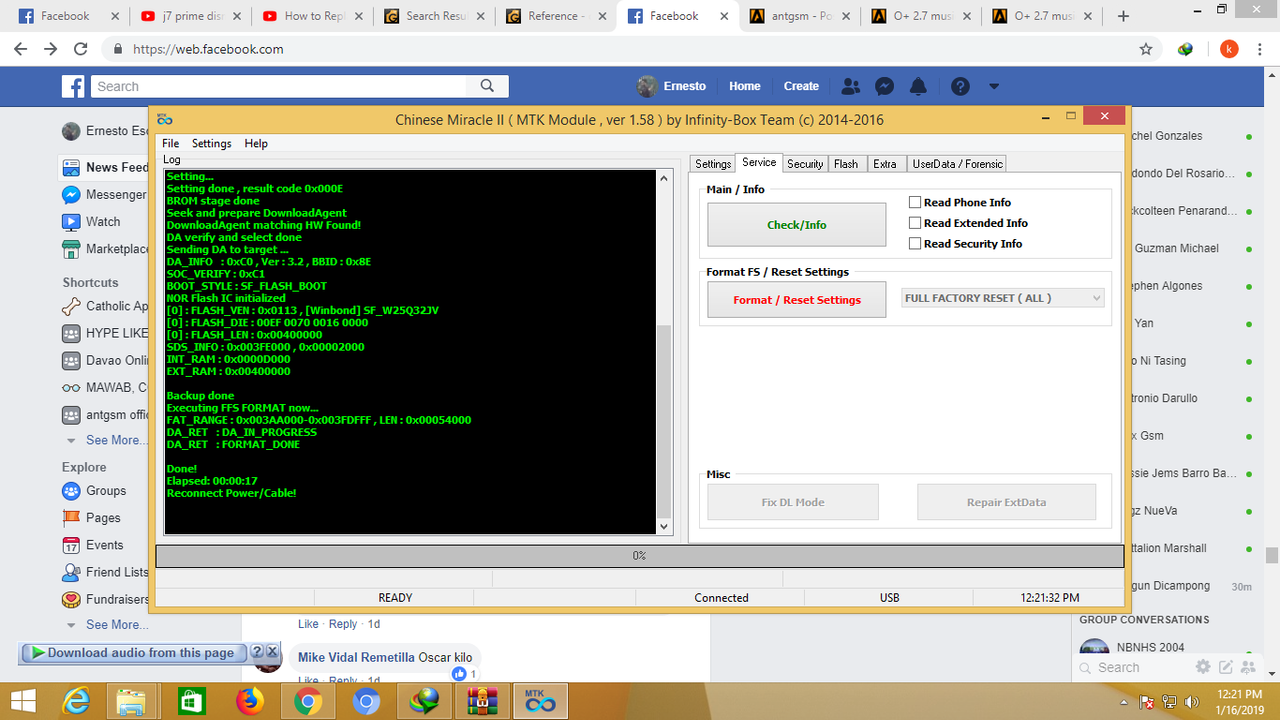The height and width of the screenshot is (720, 1280).
Task: Click Fix DL Mode button
Action: 793,502
